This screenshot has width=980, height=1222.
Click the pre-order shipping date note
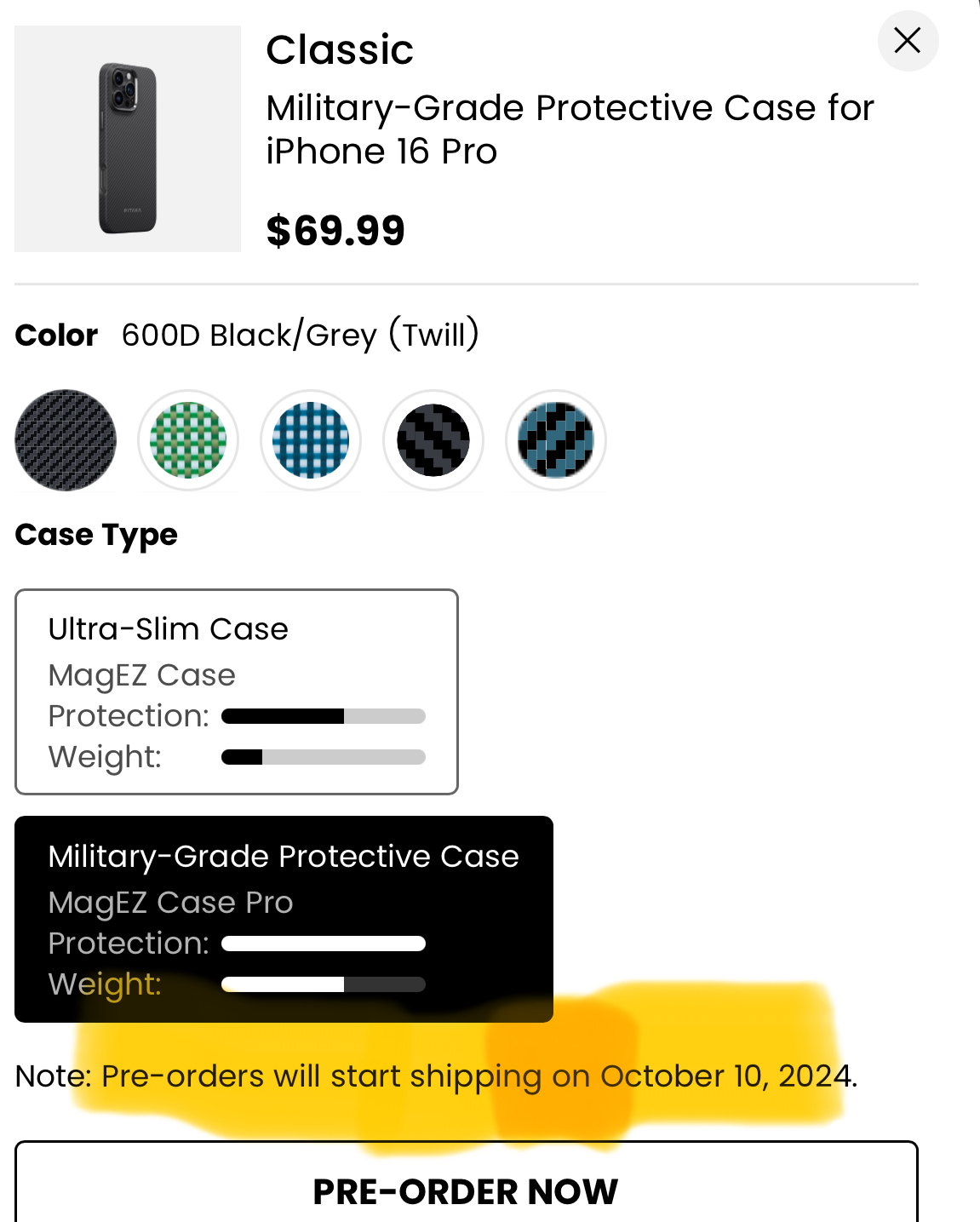436,1076
